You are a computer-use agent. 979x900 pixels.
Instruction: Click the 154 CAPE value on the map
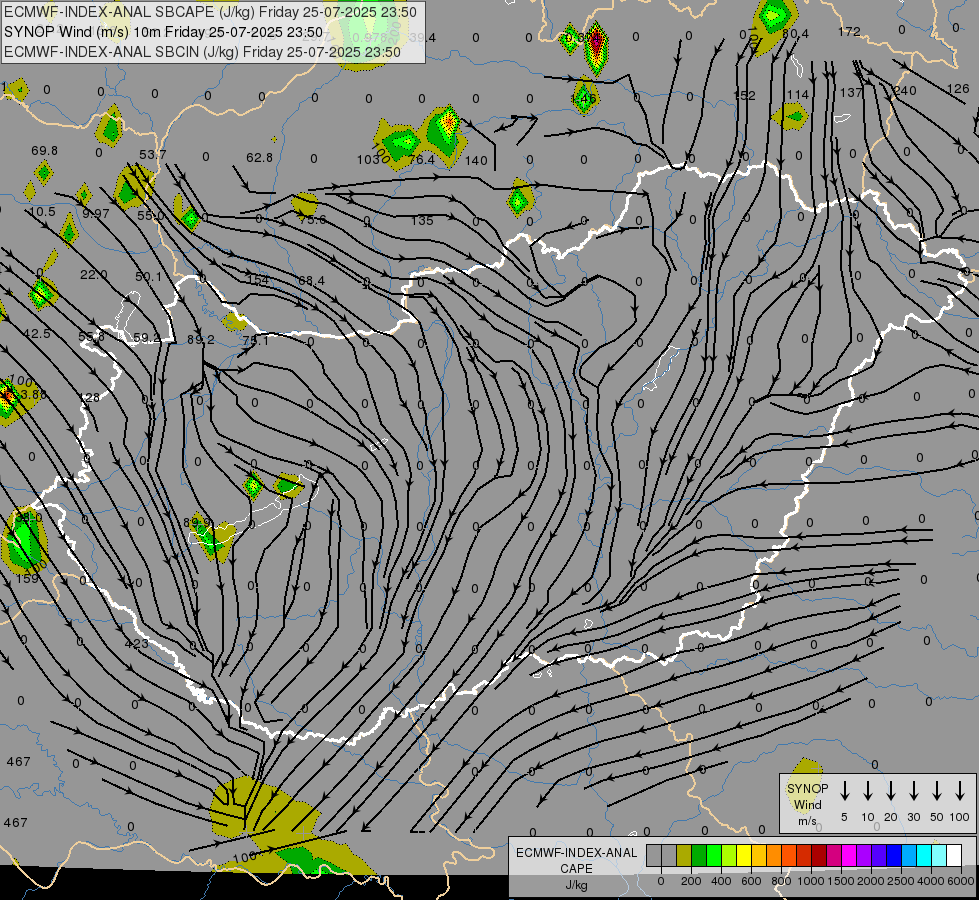pyautogui.click(x=258, y=279)
